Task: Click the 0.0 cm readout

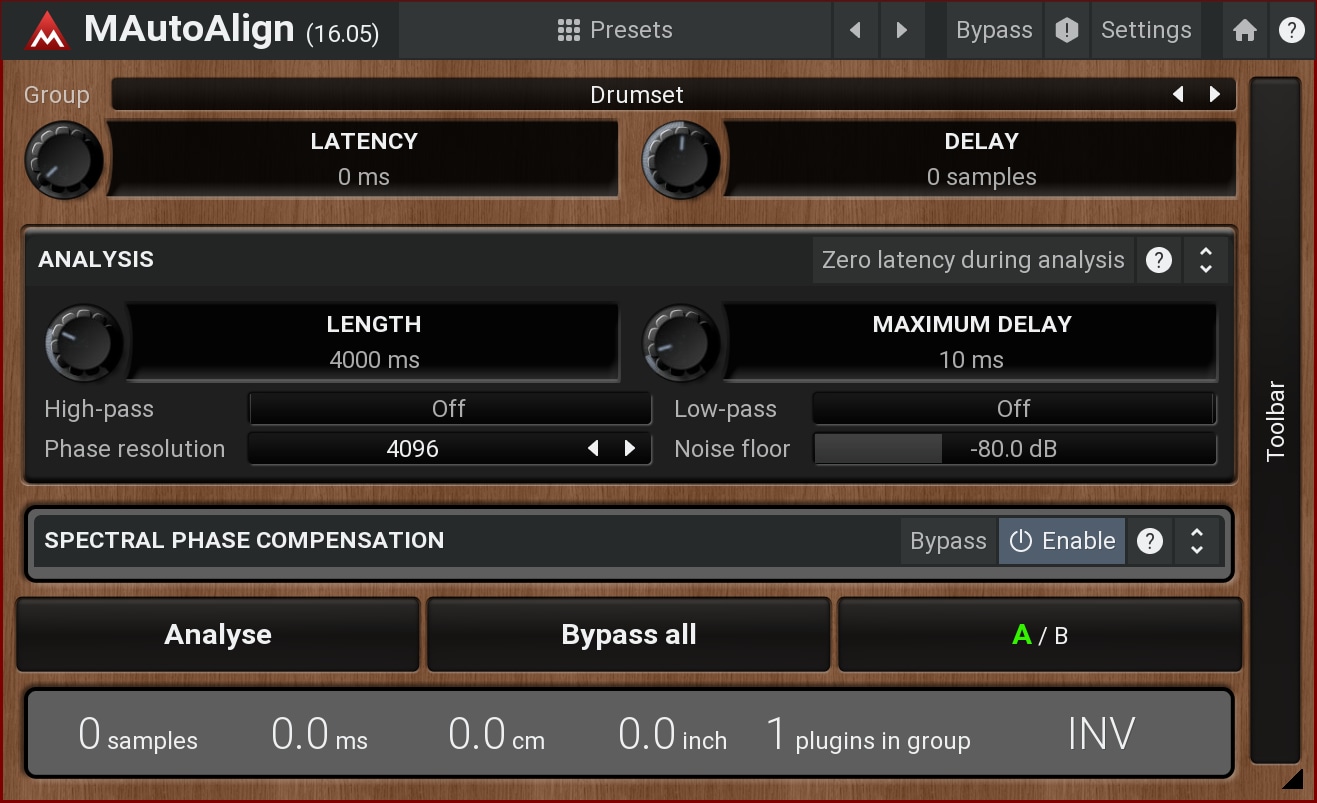Action: click(496, 735)
